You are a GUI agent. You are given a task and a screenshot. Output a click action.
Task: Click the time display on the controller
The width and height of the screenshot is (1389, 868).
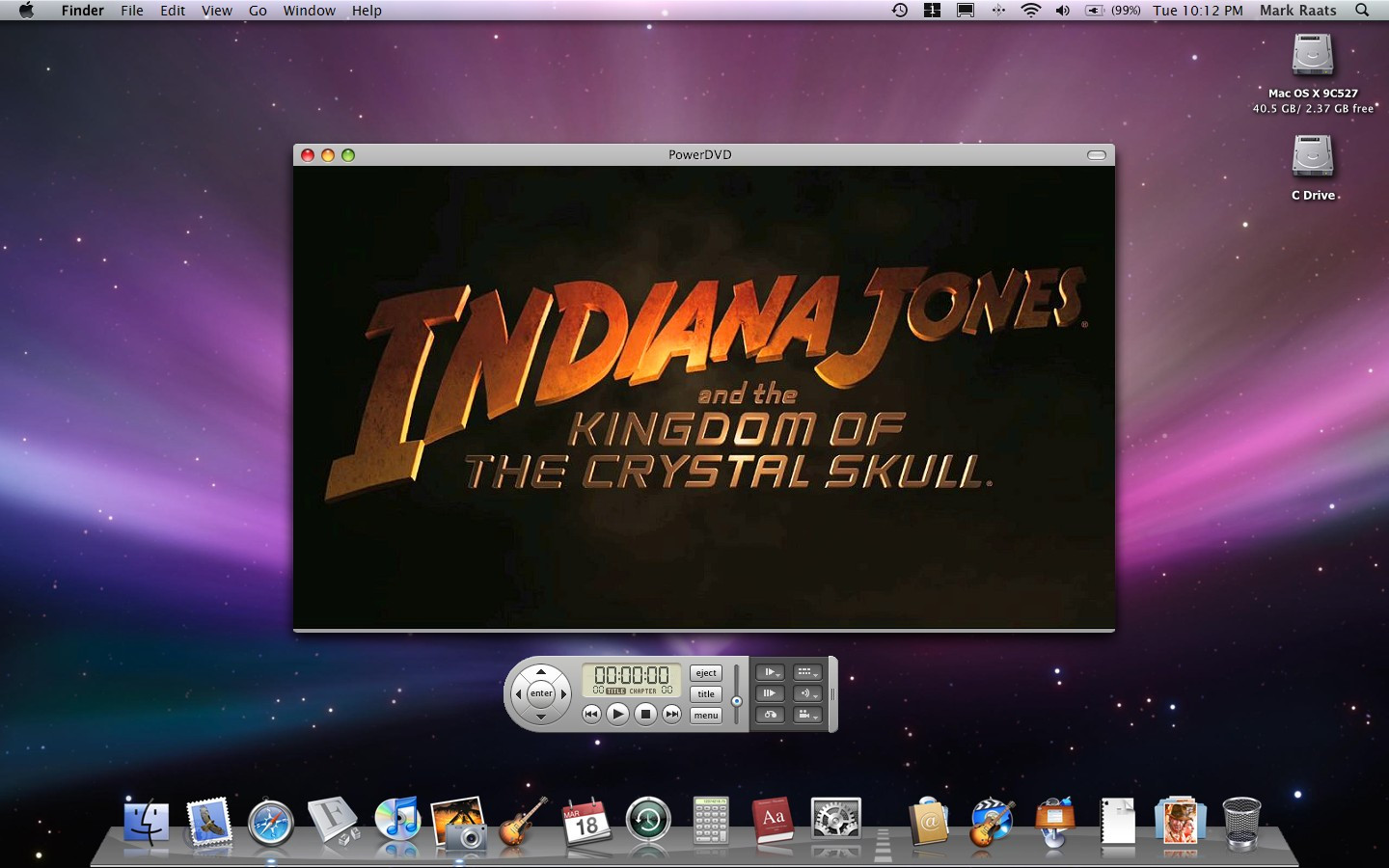[632, 679]
